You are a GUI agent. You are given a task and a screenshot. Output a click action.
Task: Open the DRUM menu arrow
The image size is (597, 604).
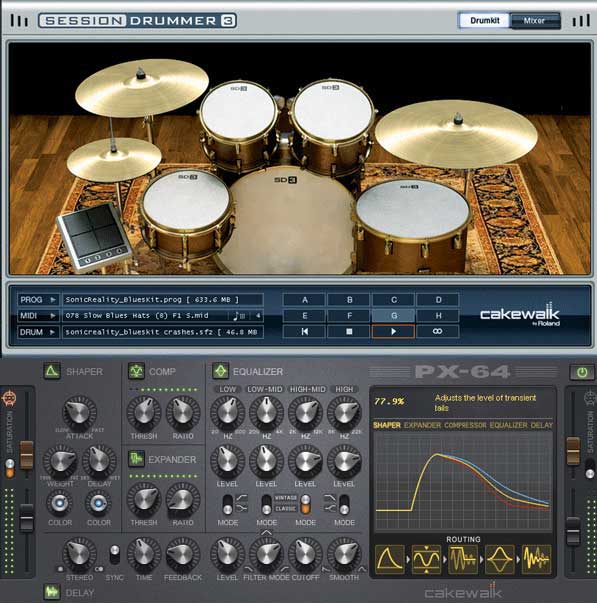[x=53, y=332]
